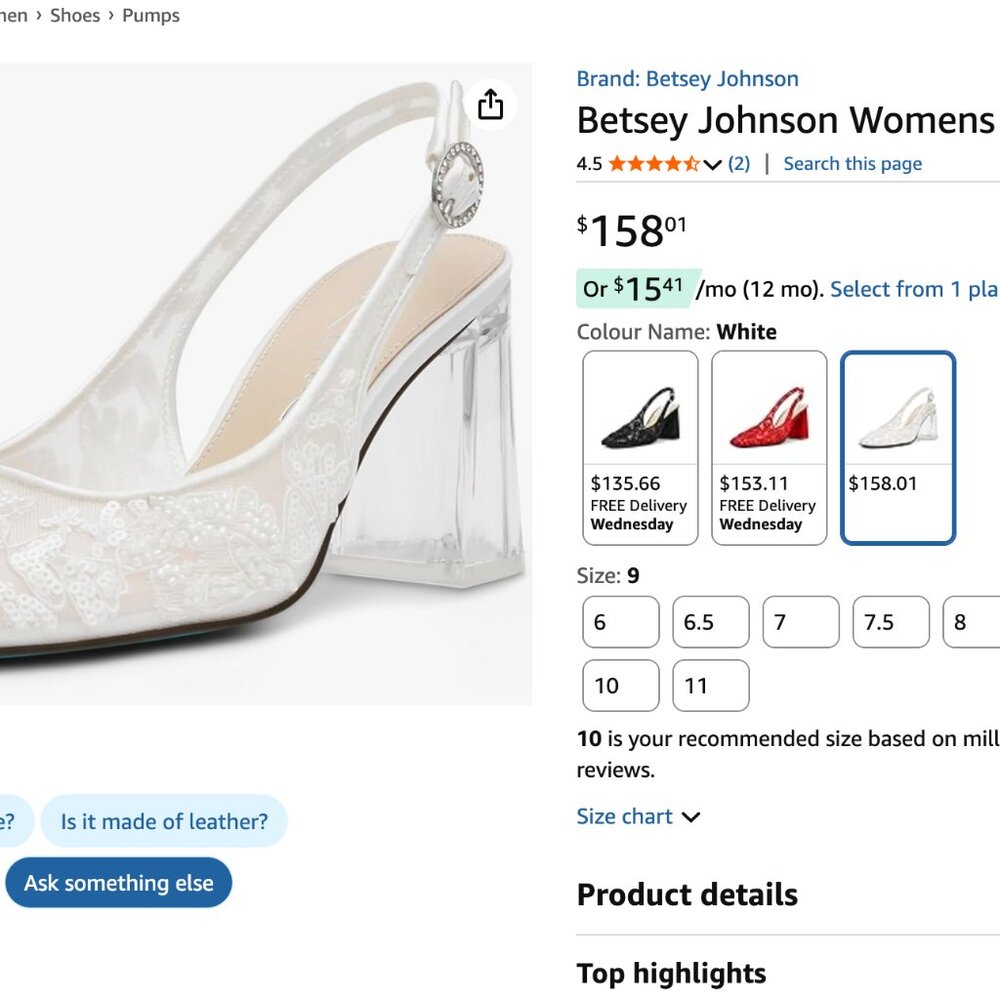Click the Or $15.41 monthly price badge
Screen dimensions: 1000x1000
638,289
